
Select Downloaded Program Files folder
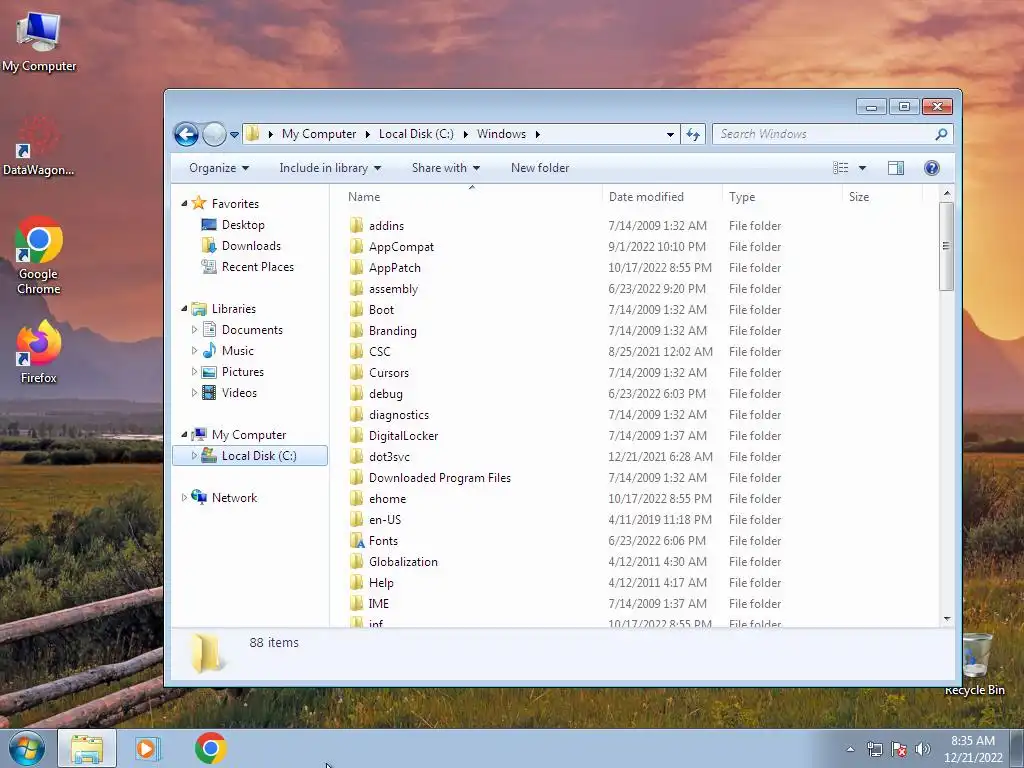click(440, 477)
